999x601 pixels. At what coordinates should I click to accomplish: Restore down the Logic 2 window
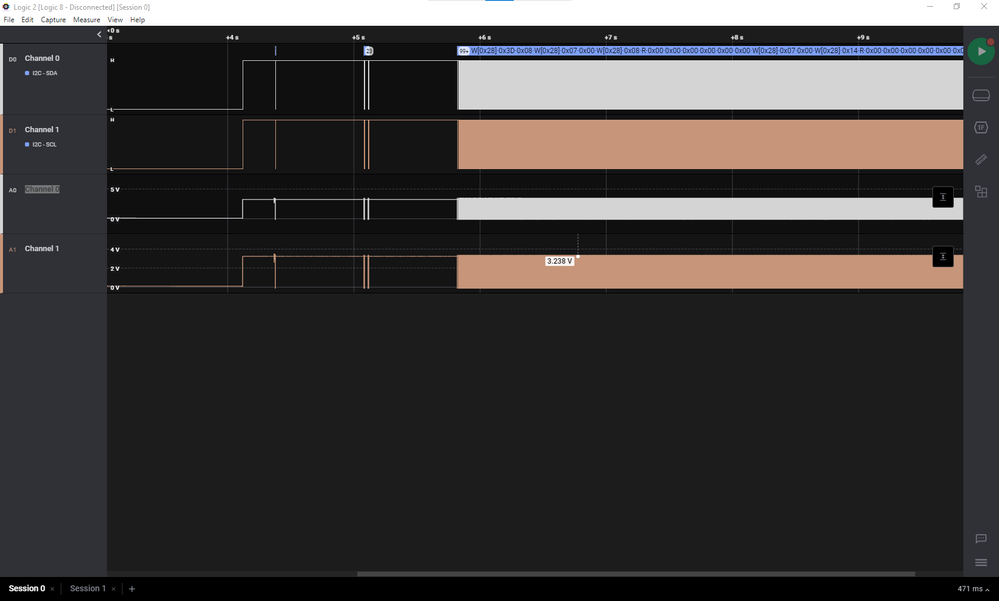pyautogui.click(x=956, y=6)
